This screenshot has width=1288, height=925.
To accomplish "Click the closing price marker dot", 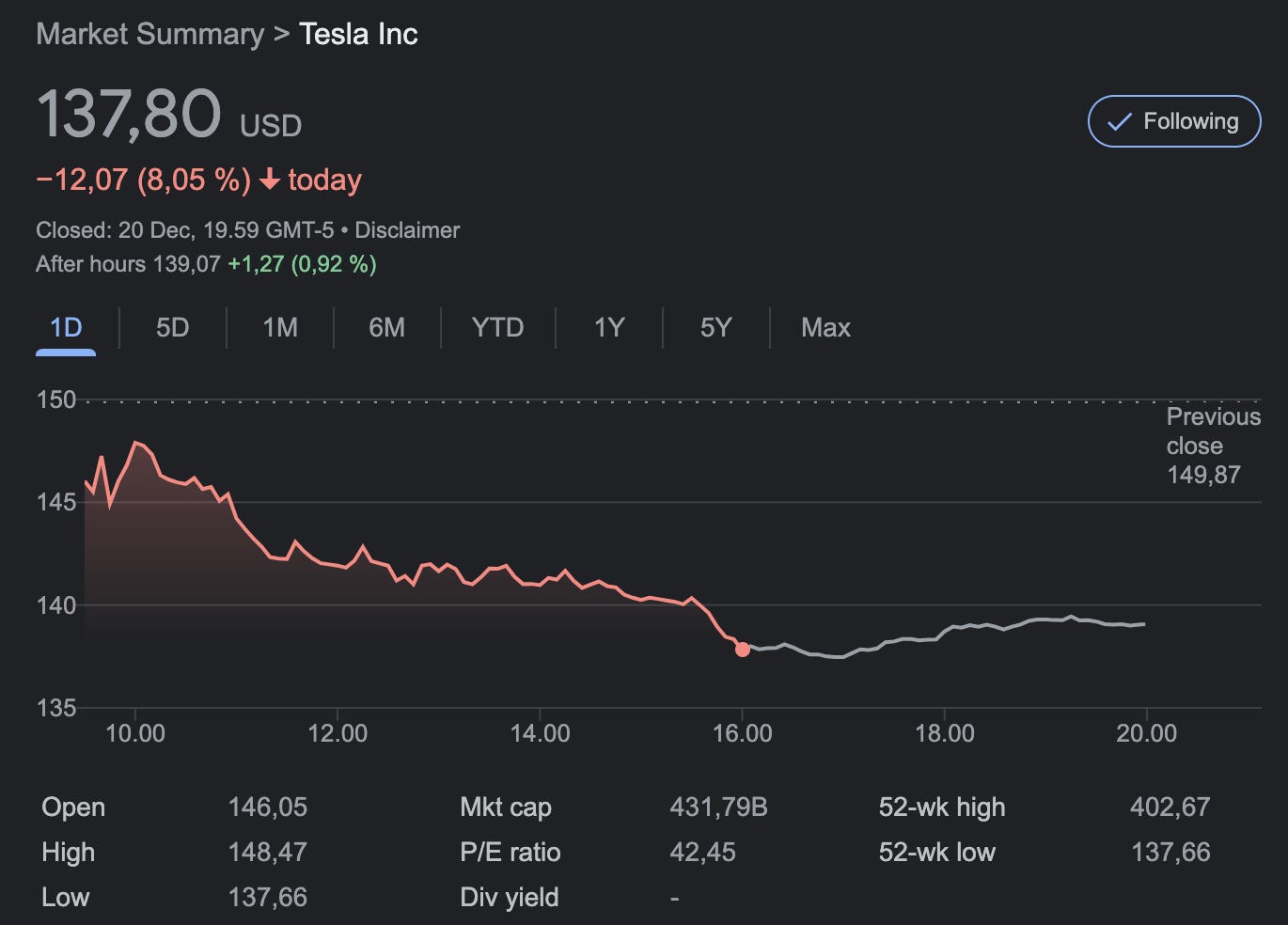I will pyautogui.click(x=743, y=649).
